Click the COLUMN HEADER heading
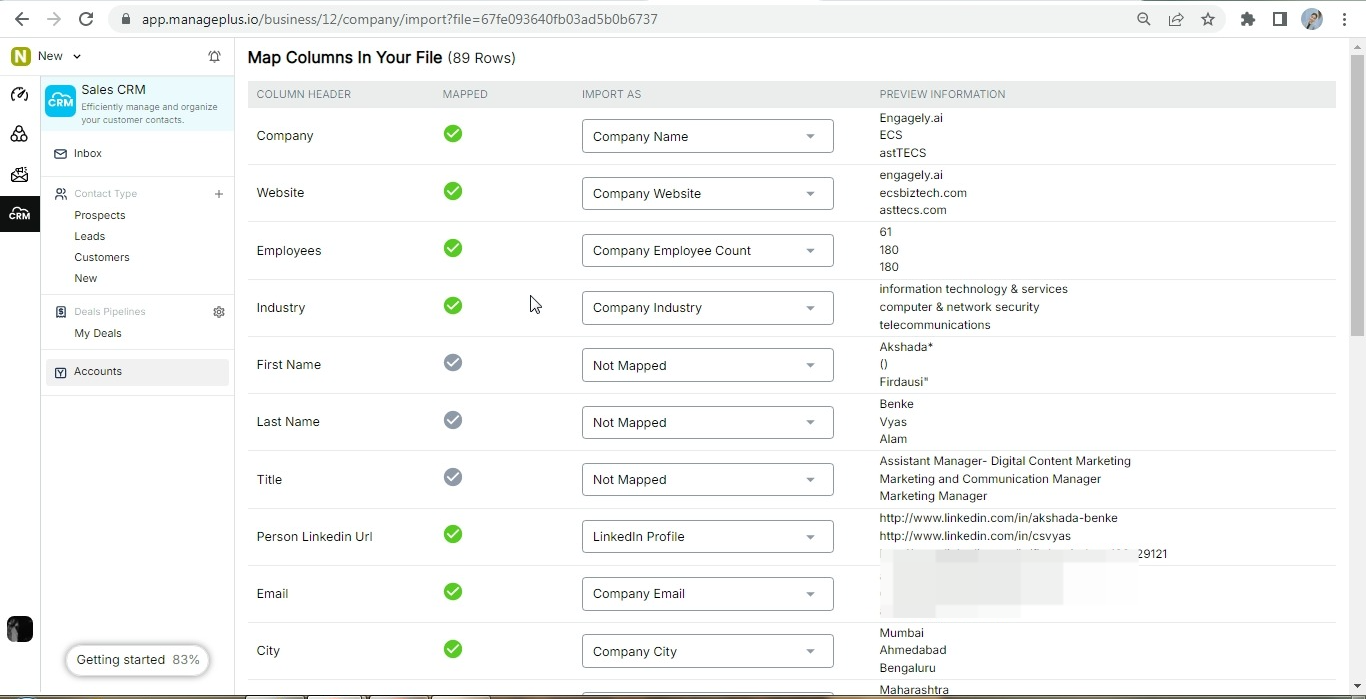The width and height of the screenshot is (1366, 699). [x=303, y=94]
